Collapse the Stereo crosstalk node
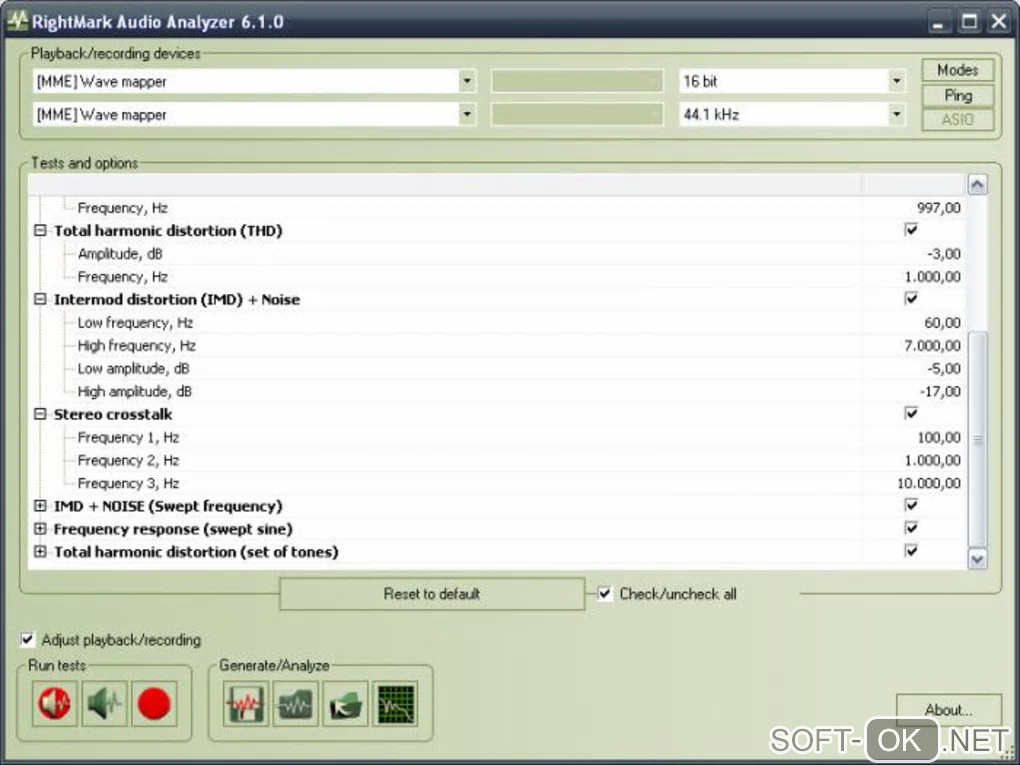The height and width of the screenshot is (765, 1020). pos(40,414)
